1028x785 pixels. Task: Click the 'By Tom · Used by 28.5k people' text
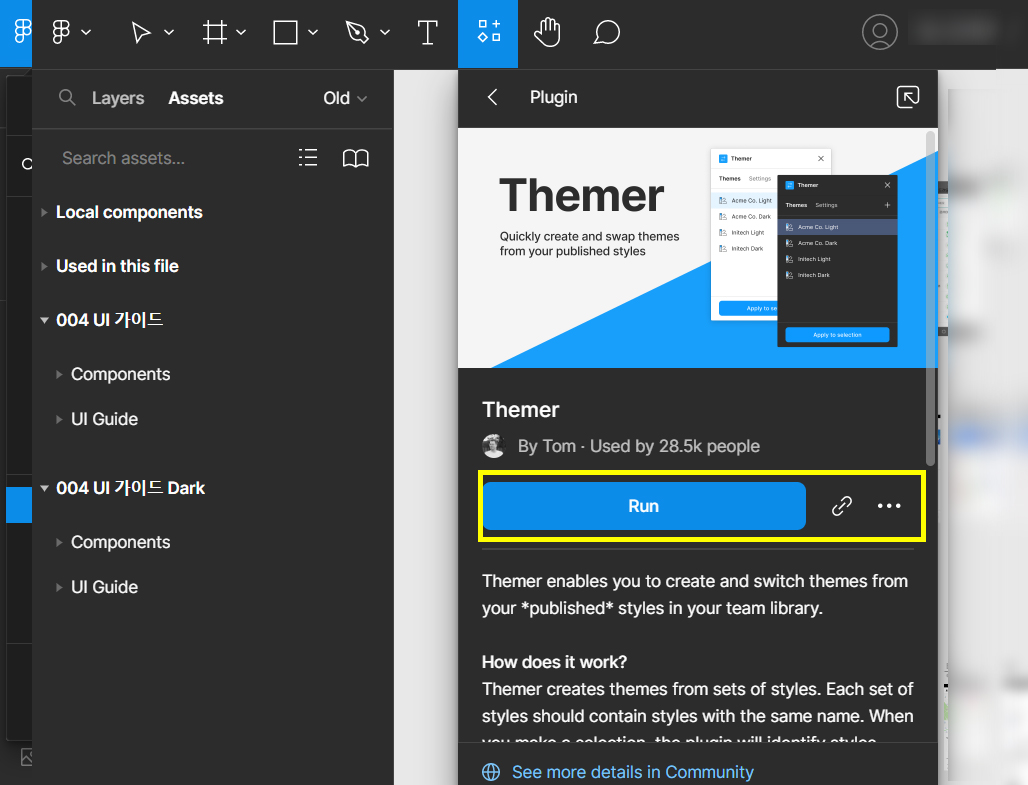[639, 446]
